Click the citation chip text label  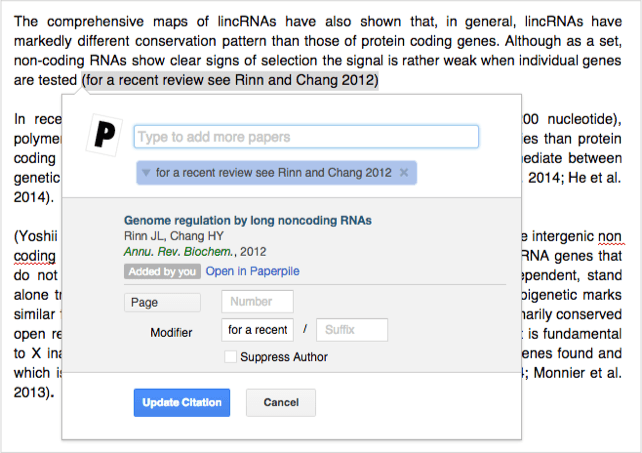pos(273,173)
